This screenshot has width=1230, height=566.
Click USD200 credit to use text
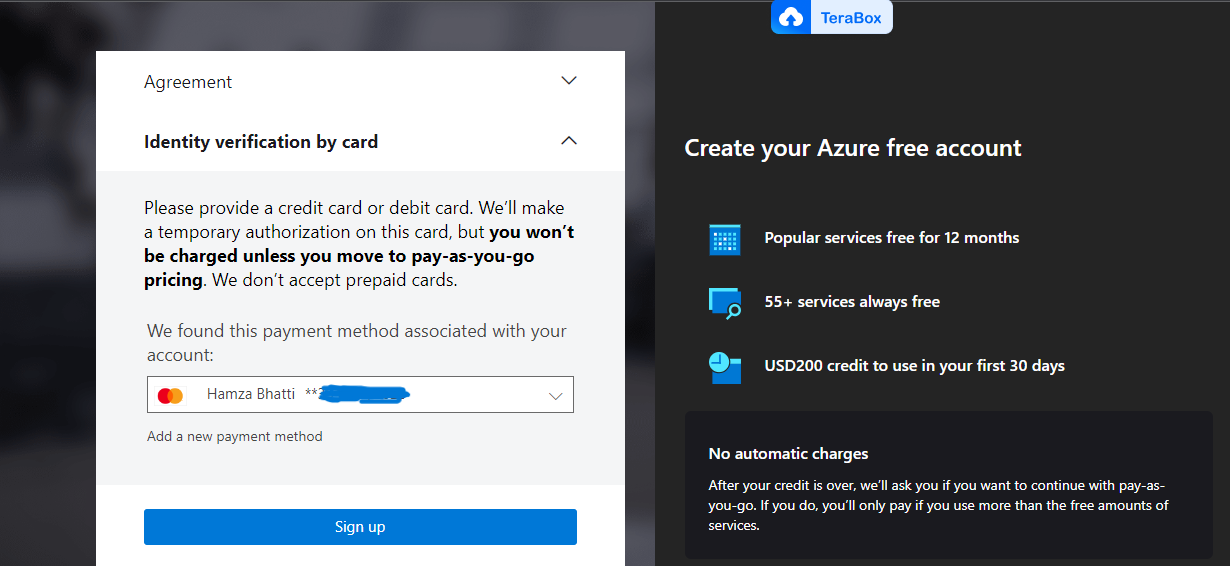coord(914,366)
